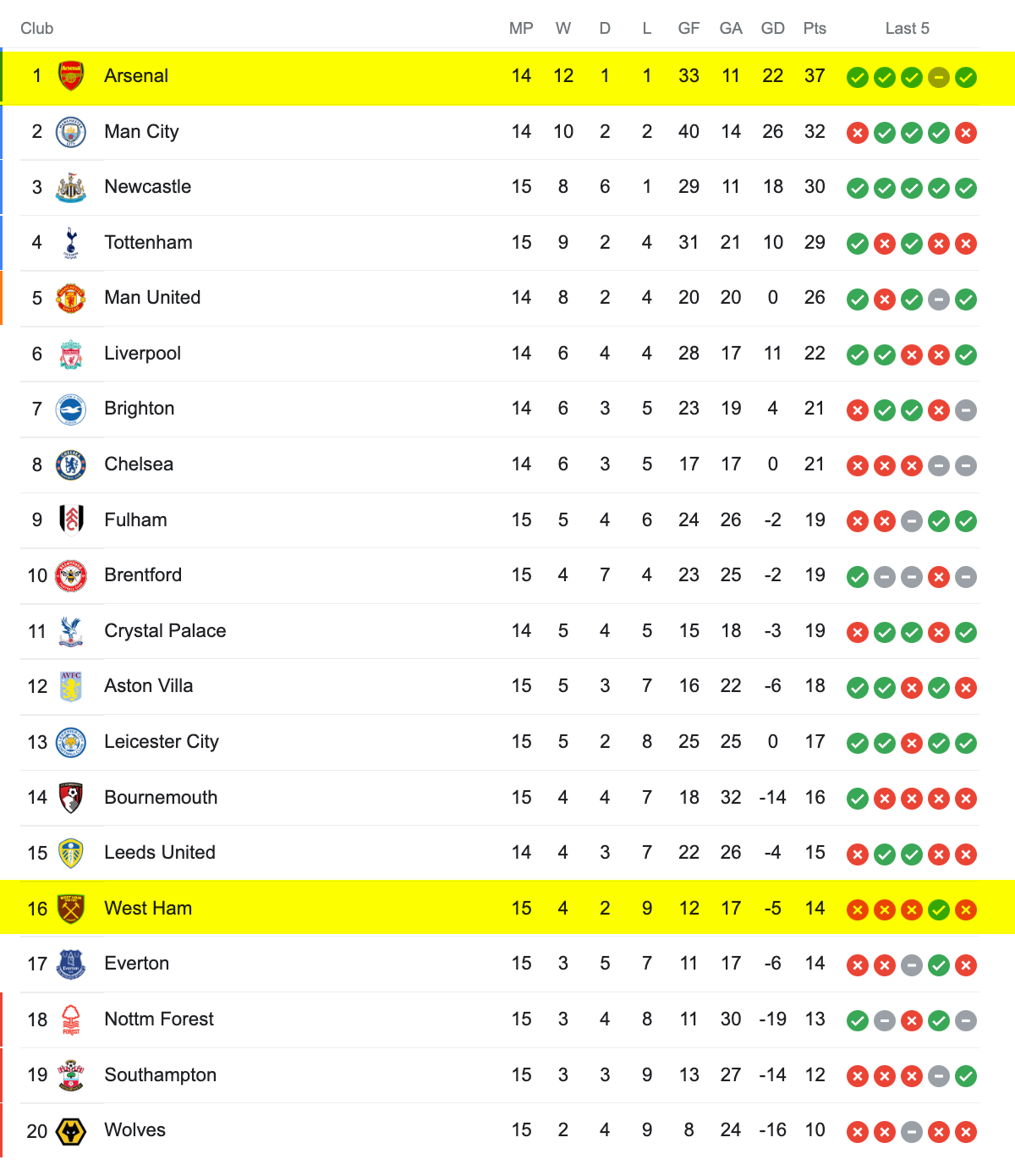Viewport: 1015px width, 1176px height.
Task: Click the Club column header
Action: click(37, 29)
